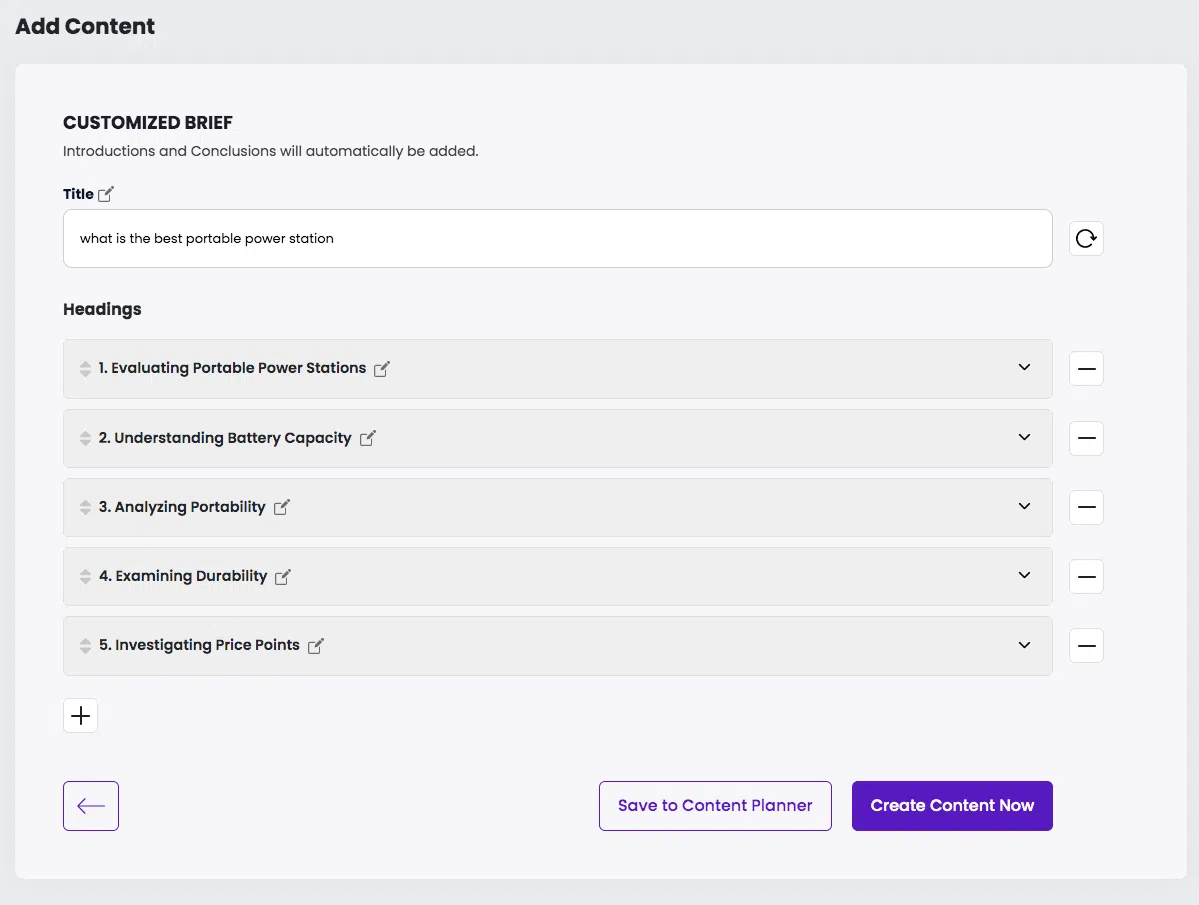The image size is (1199, 905).
Task: Click the edit icon next to Title
Action: (106, 194)
